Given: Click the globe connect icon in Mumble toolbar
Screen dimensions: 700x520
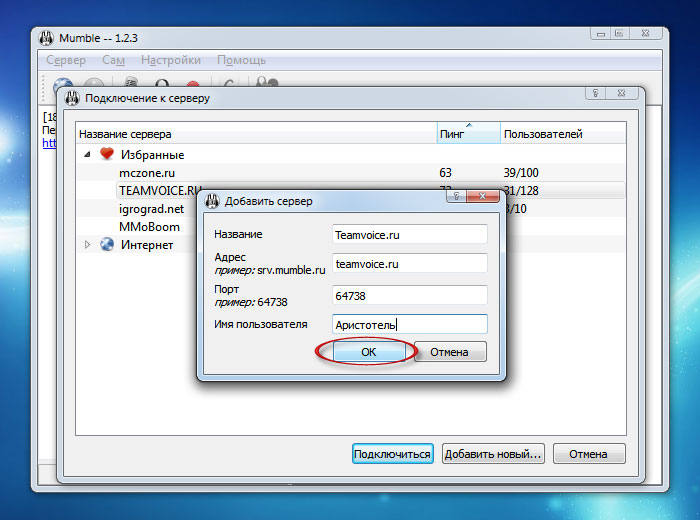Looking at the screenshot, I should tap(63, 83).
